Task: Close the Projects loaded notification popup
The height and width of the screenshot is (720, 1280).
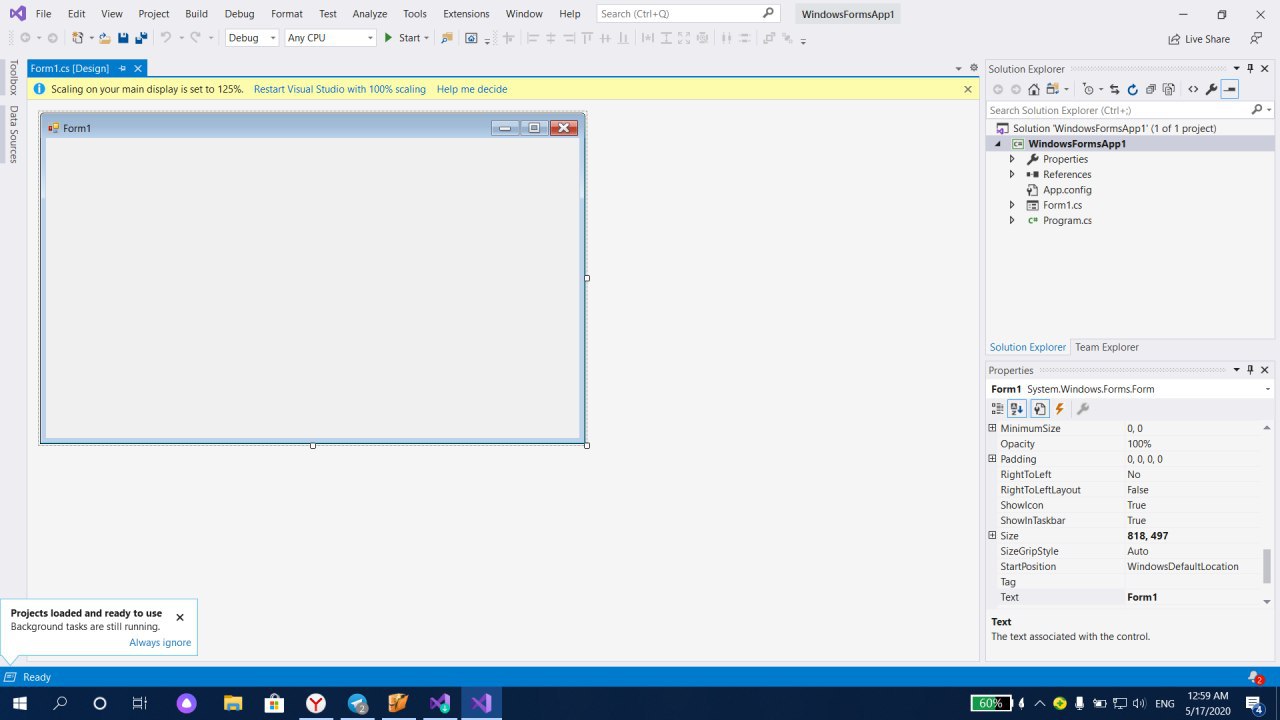Action: coord(180,617)
